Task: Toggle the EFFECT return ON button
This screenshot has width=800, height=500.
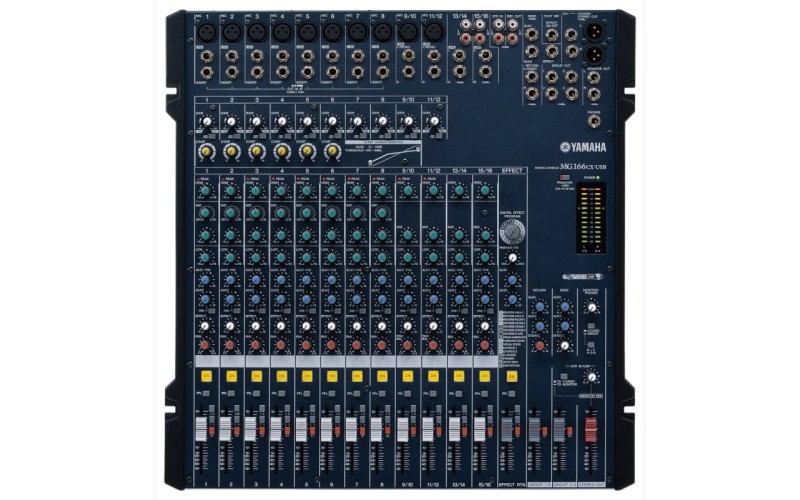Action: pyautogui.click(x=511, y=377)
